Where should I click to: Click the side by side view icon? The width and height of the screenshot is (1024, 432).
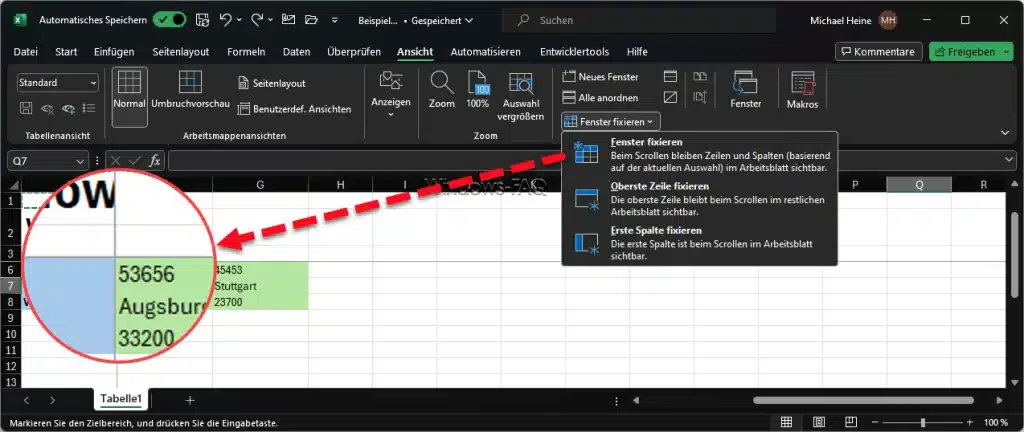tap(700, 77)
